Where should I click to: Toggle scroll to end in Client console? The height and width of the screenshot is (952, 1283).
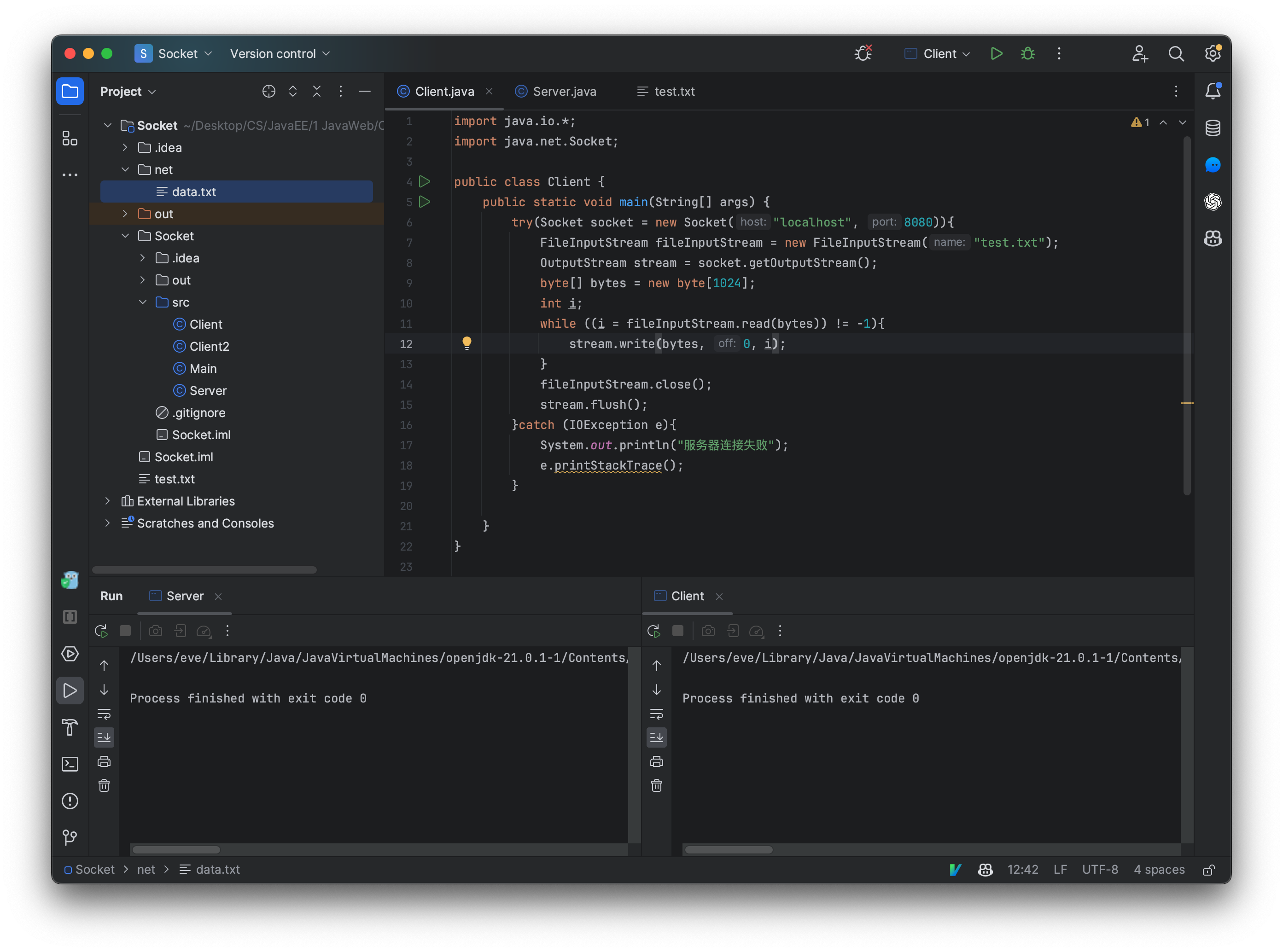point(657,737)
